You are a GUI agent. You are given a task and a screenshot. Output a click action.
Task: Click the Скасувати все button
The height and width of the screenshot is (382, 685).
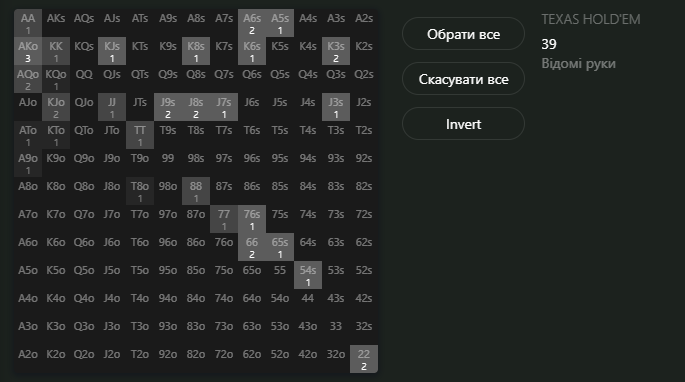coord(463,79)
